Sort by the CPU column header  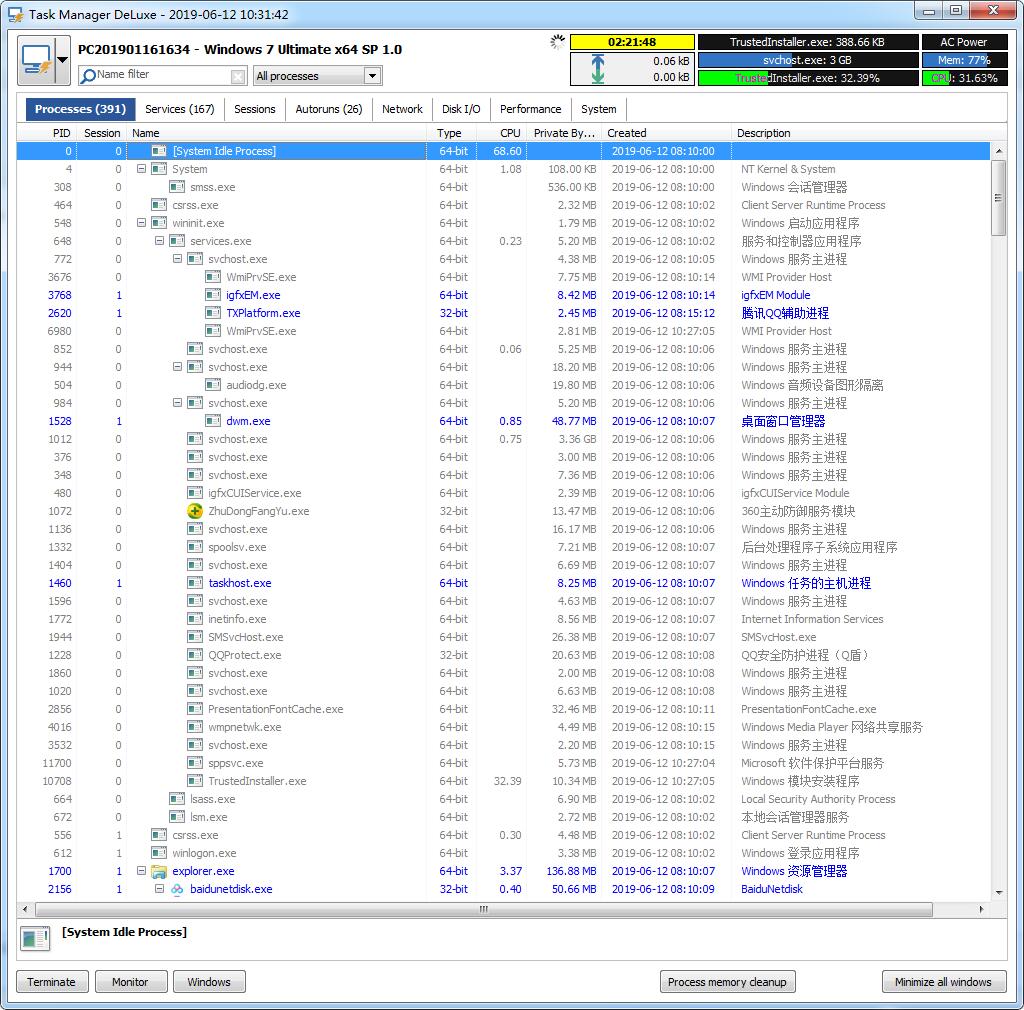(x=510, y=133)
